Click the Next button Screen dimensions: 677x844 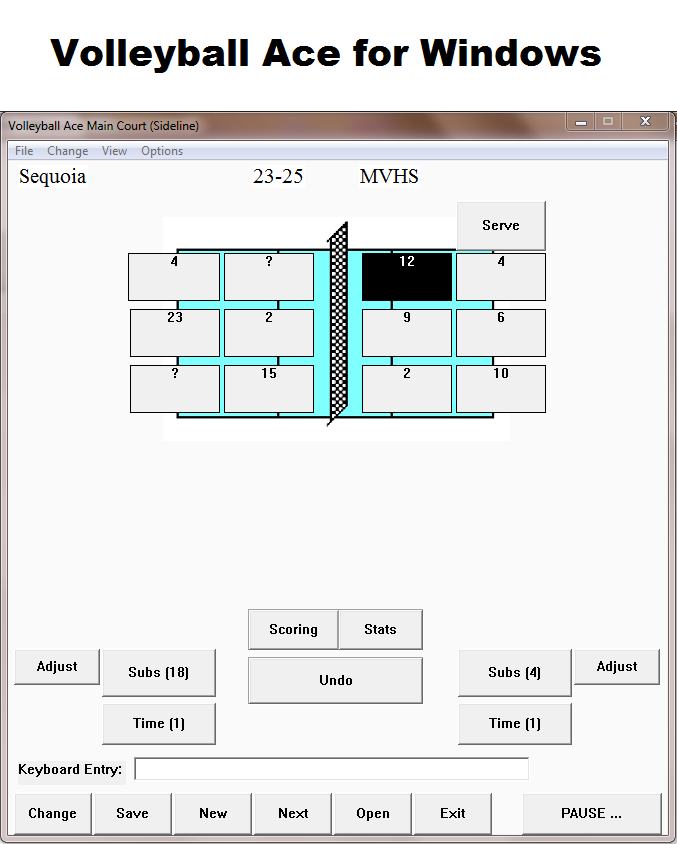point(293,813)
